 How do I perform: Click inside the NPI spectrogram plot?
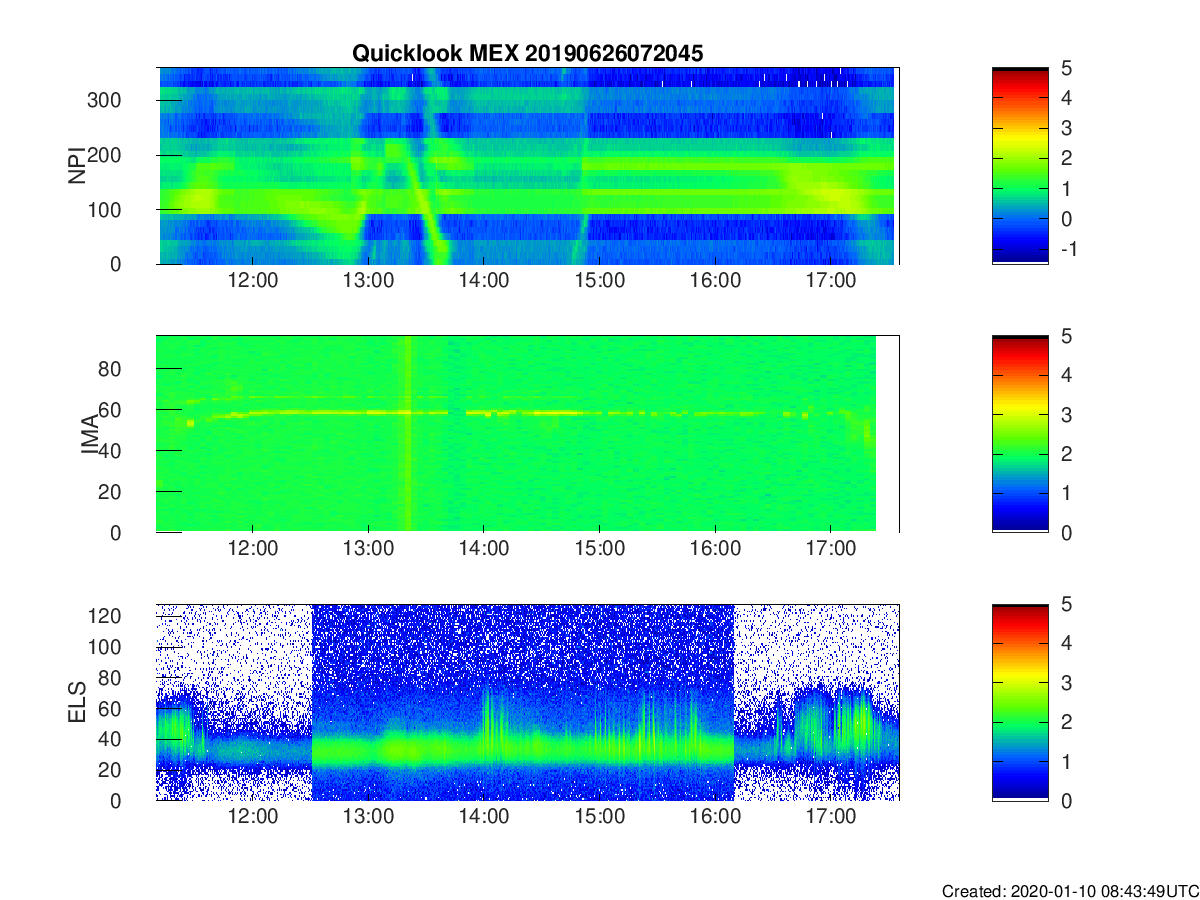tap(527, 166)
